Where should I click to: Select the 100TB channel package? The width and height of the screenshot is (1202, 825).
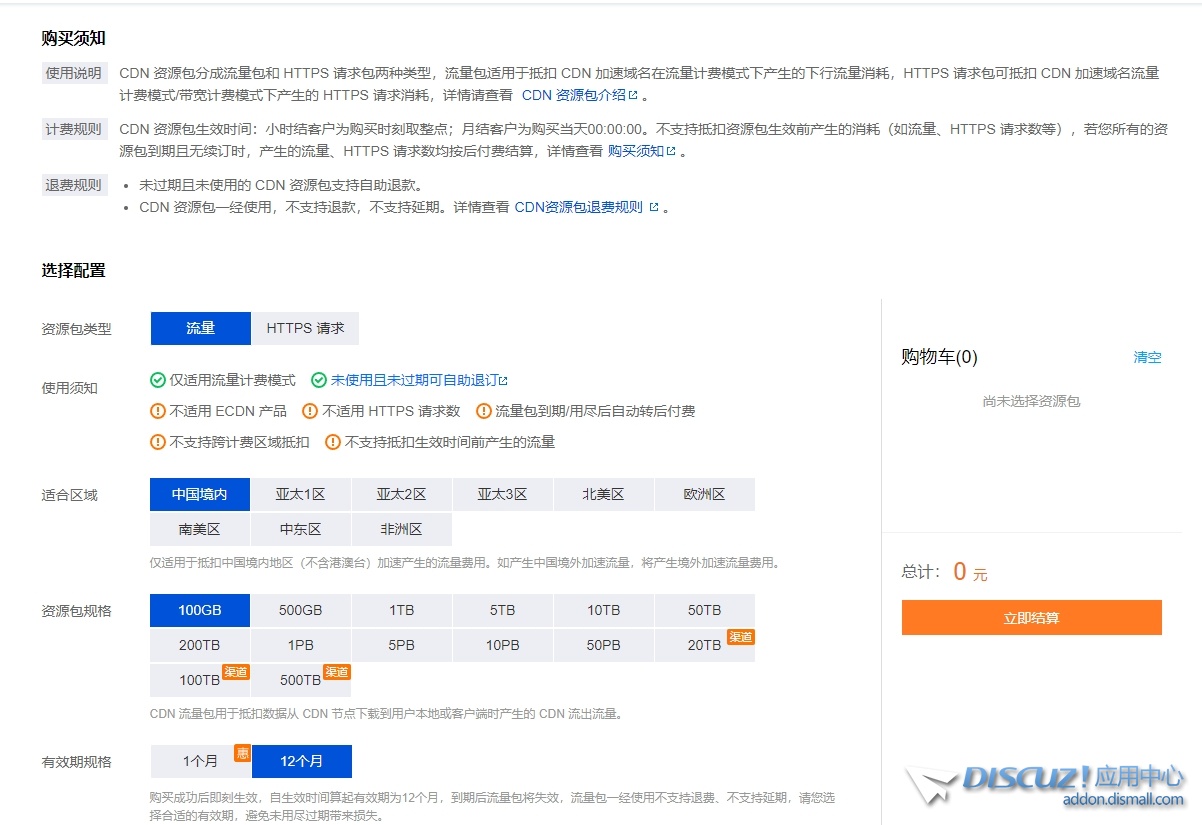click(200, 680)
